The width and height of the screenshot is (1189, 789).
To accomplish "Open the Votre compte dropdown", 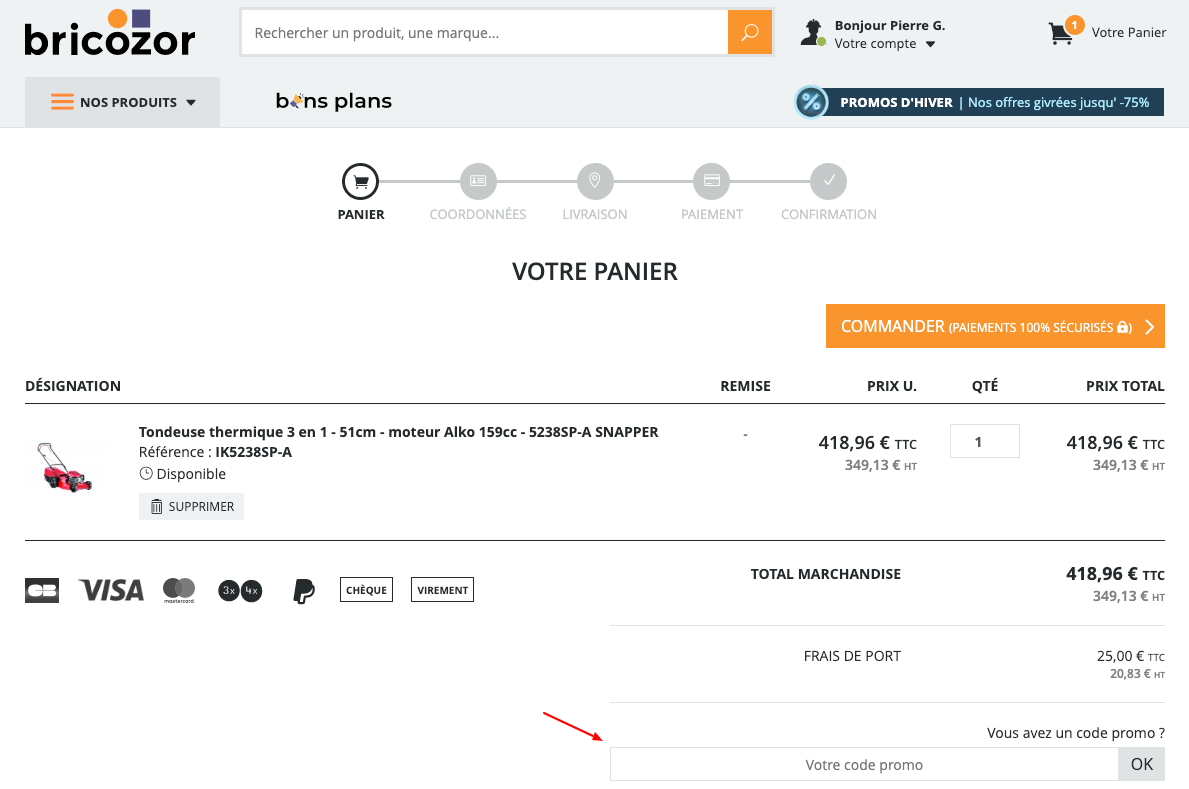I will point(885,44).
